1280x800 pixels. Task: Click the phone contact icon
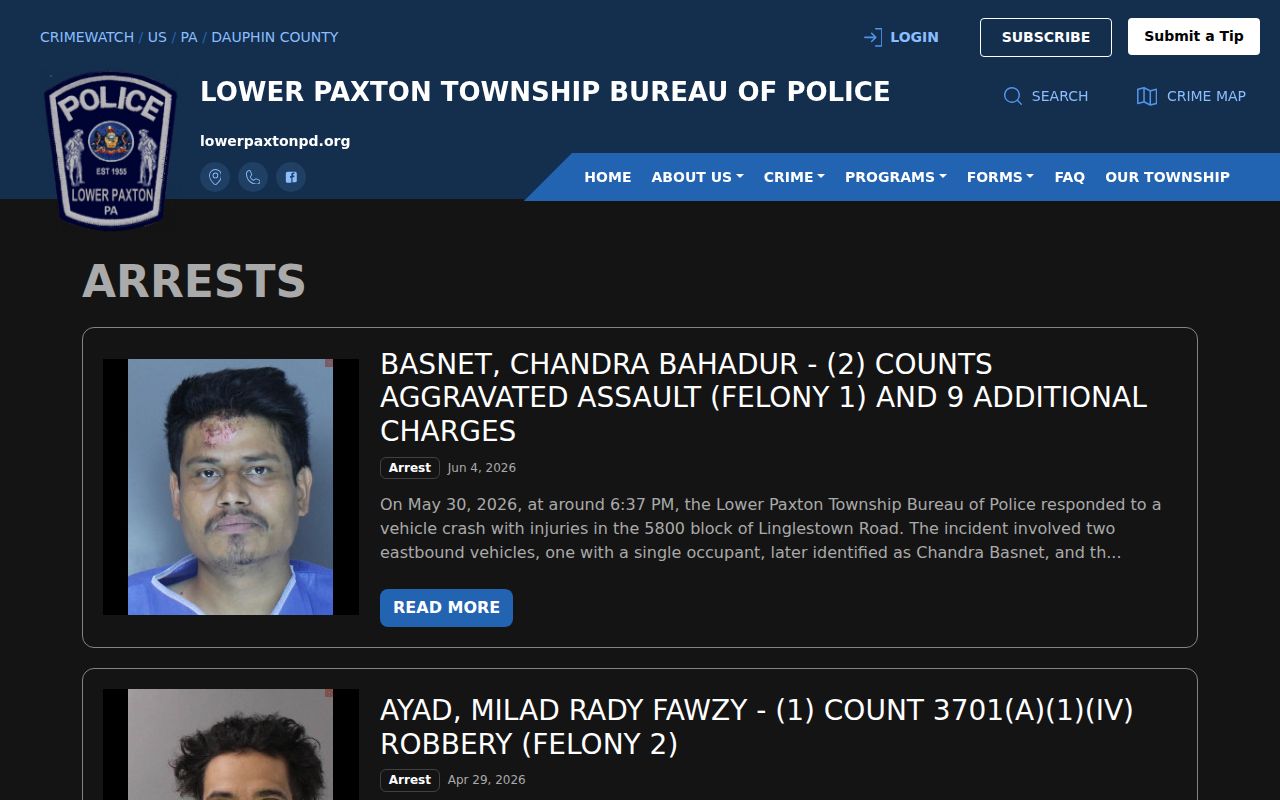[x=253, y=177]
